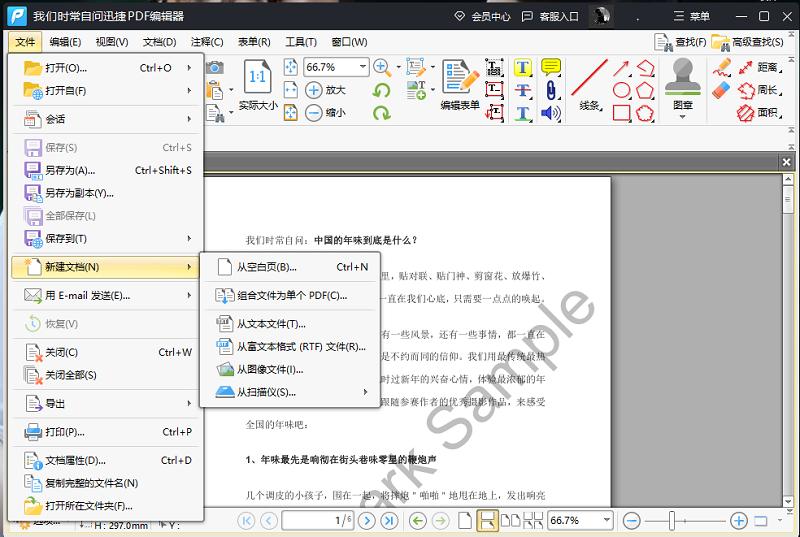
Task: Select the red arrow drawing tool
Action: tap(621, 68)
